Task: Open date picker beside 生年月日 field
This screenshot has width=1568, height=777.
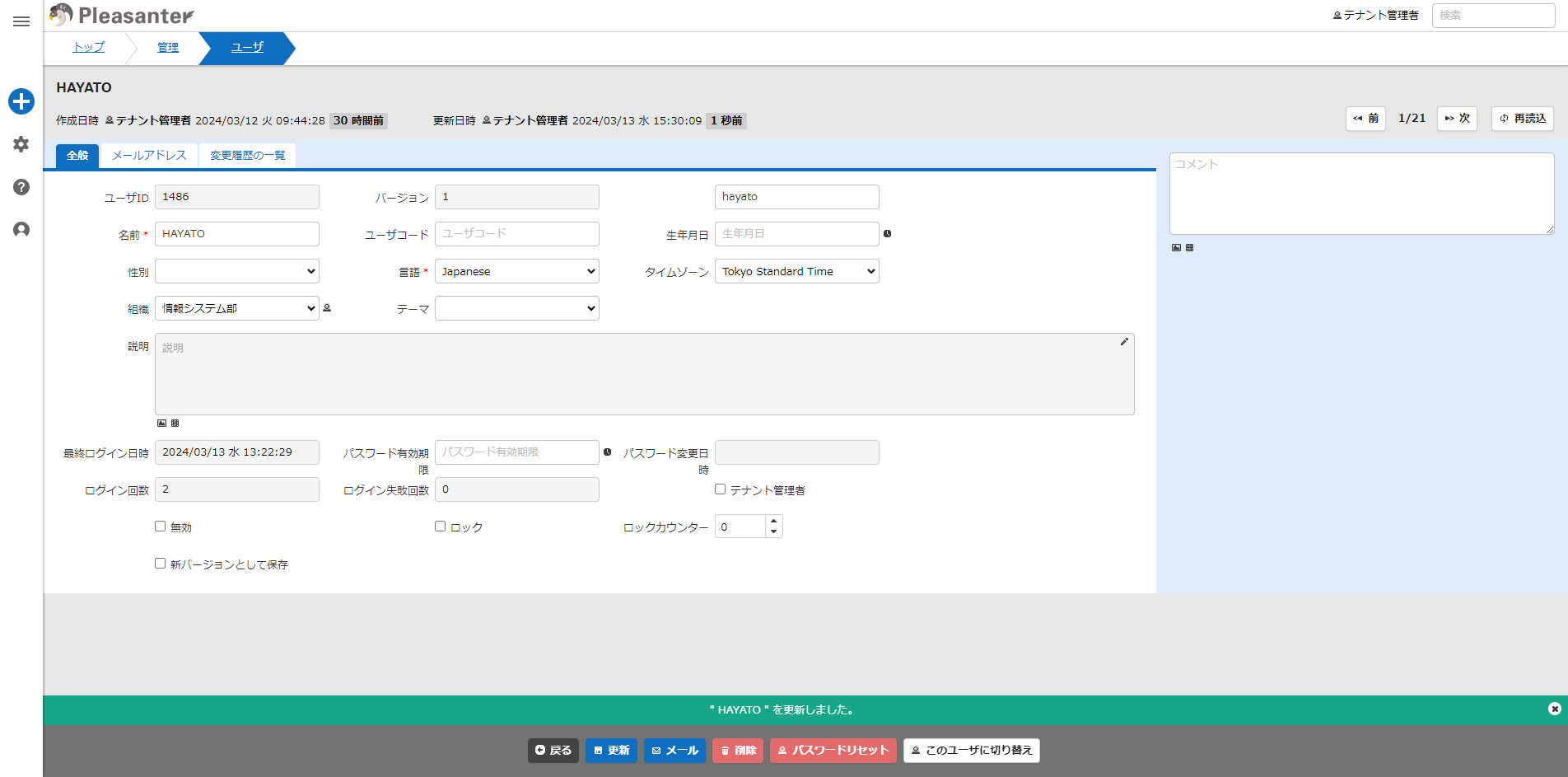Action: pos(887,234)
